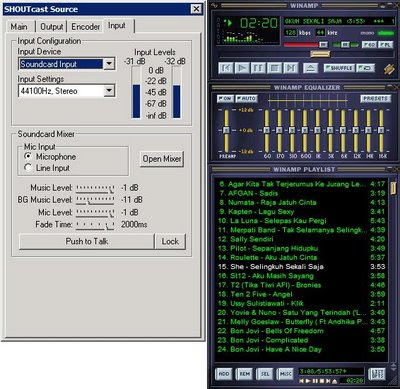Click the Winamp lightning bolt logo icon
Viewport: 400px width, 389px height.
pyautogui.click(x=388, y=69)
